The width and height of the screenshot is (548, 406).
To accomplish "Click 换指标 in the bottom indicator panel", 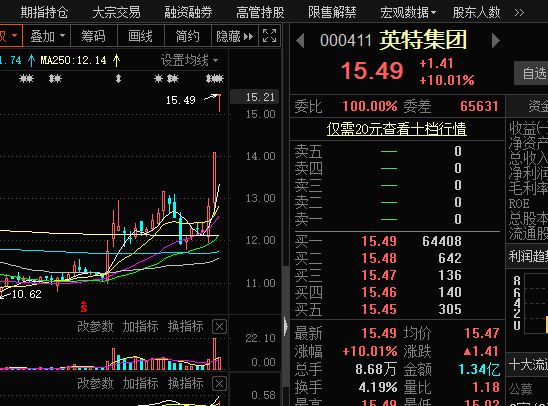I will pos(186,383).
